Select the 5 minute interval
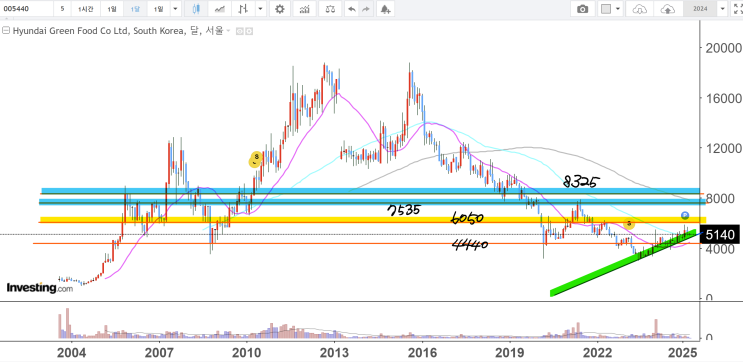This screenshot has width=743, height=362. (63, 9)
